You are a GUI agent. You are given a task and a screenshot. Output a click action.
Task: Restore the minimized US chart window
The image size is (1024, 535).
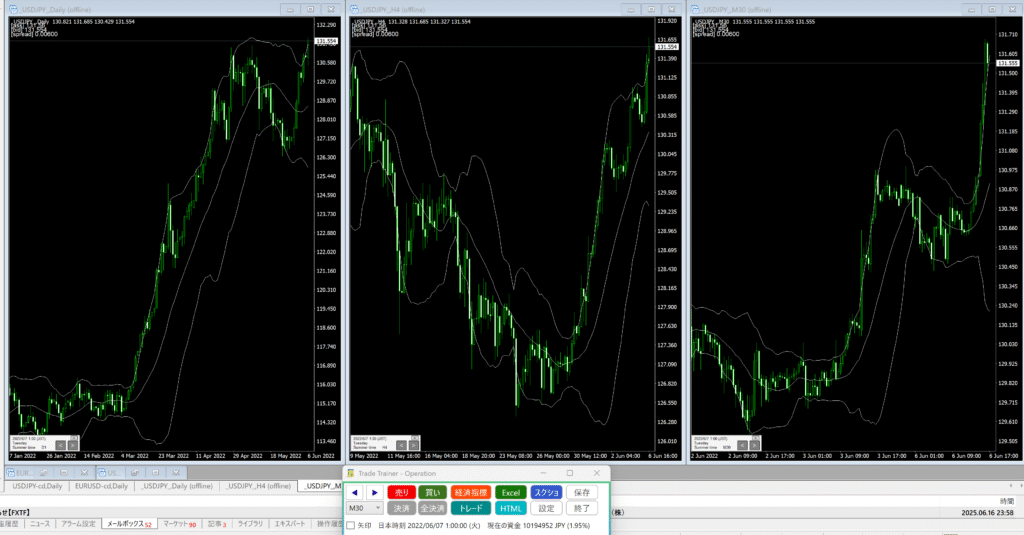point(135,472)
